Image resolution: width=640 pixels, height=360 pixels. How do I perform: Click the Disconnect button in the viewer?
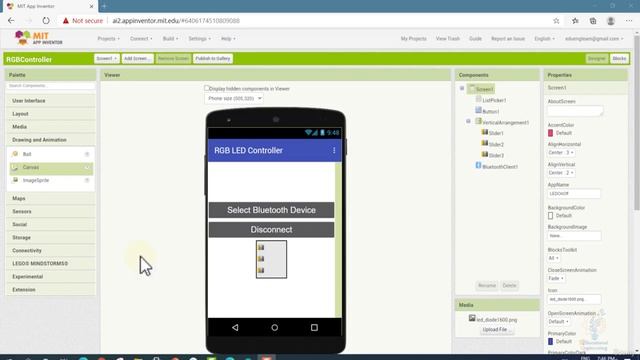click(x=271, y=229)
